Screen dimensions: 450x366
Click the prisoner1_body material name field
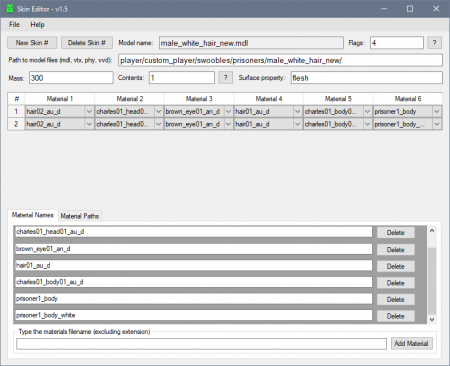pyautogui.click(x=193, y=298)
